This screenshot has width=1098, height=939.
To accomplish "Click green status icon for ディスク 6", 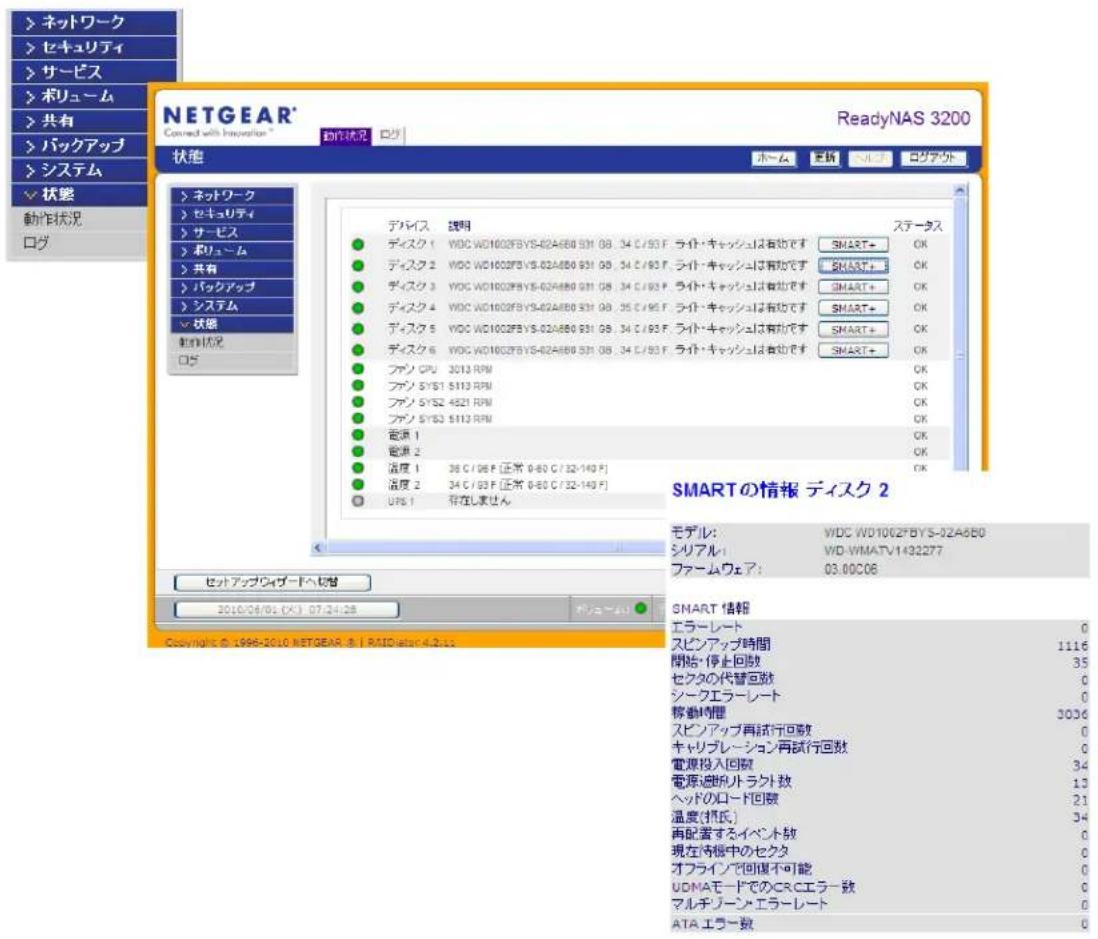I will [x=358, y=350].
